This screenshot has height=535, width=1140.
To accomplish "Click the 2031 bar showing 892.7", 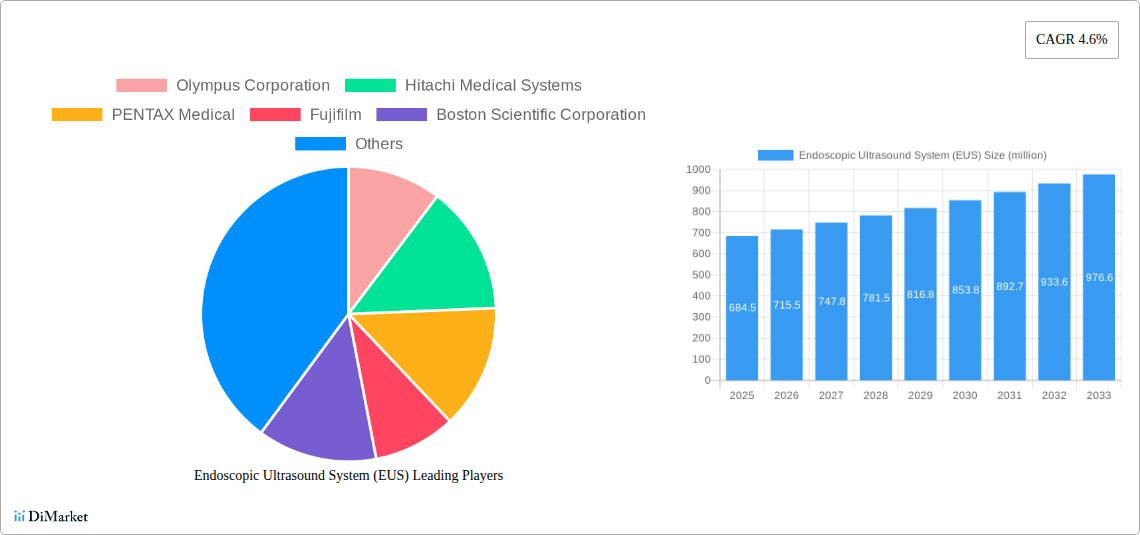I will click(x=1009, y=286).
